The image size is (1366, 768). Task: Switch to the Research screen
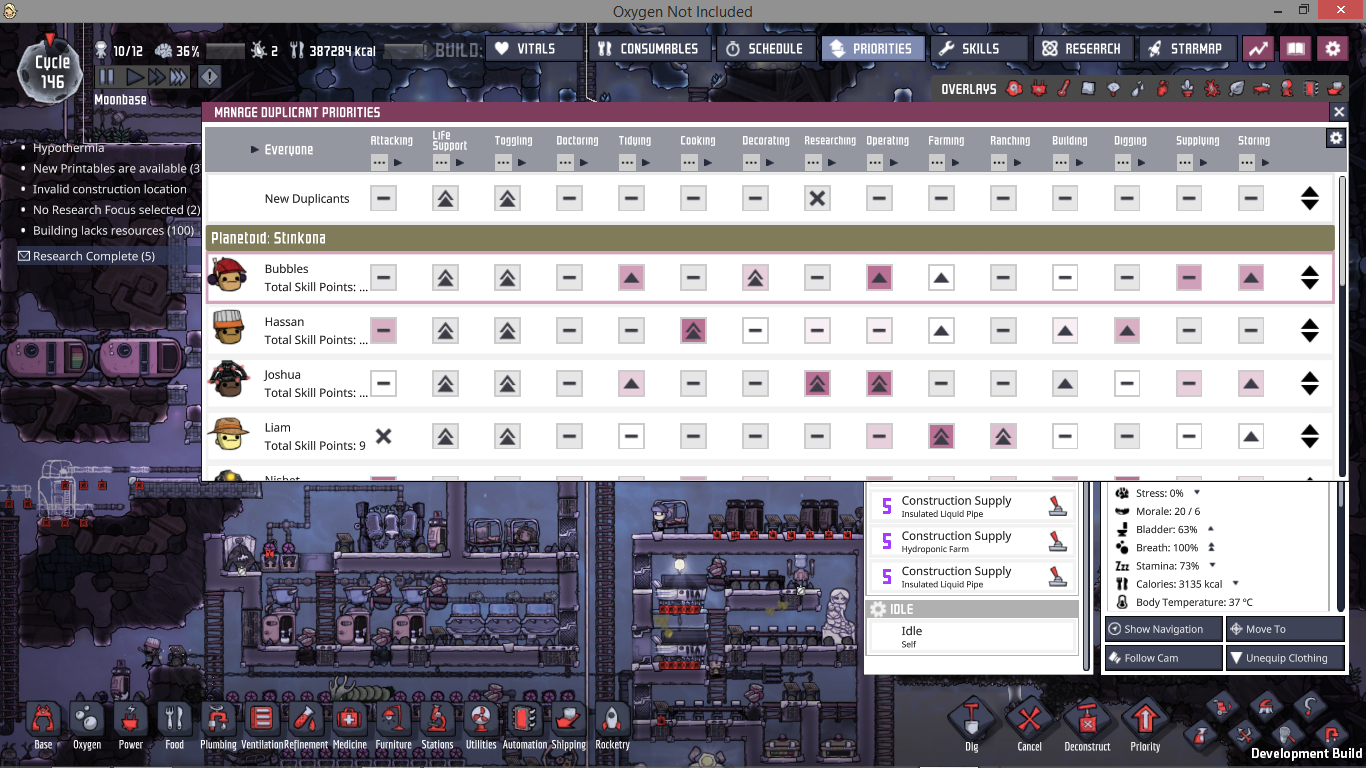1082,48
